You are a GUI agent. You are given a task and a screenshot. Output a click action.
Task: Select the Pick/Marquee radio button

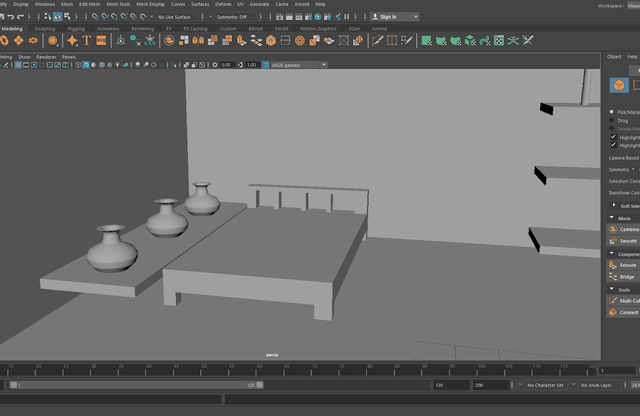(611, 111)
